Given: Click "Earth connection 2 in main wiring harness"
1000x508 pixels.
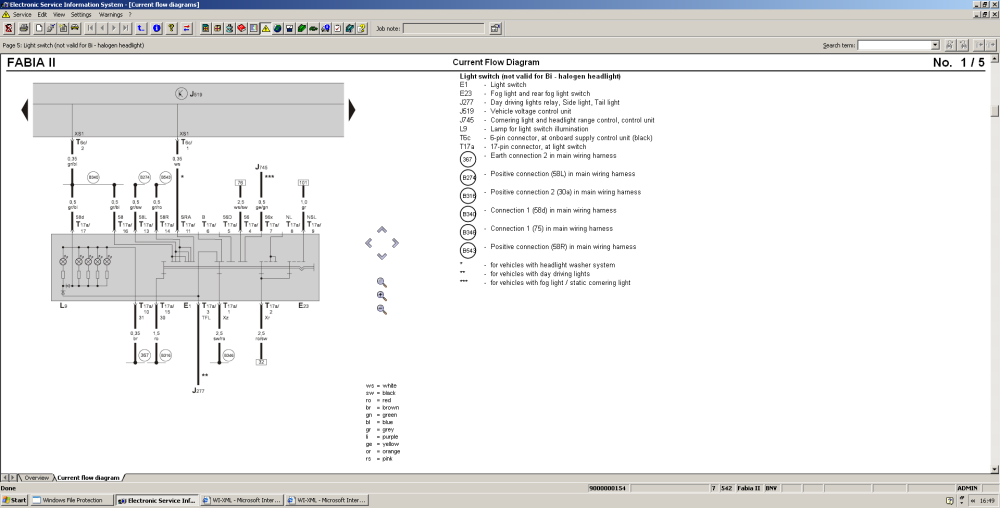Looking at the screenshot, I should pyautogui.click(x=553, y=156).
